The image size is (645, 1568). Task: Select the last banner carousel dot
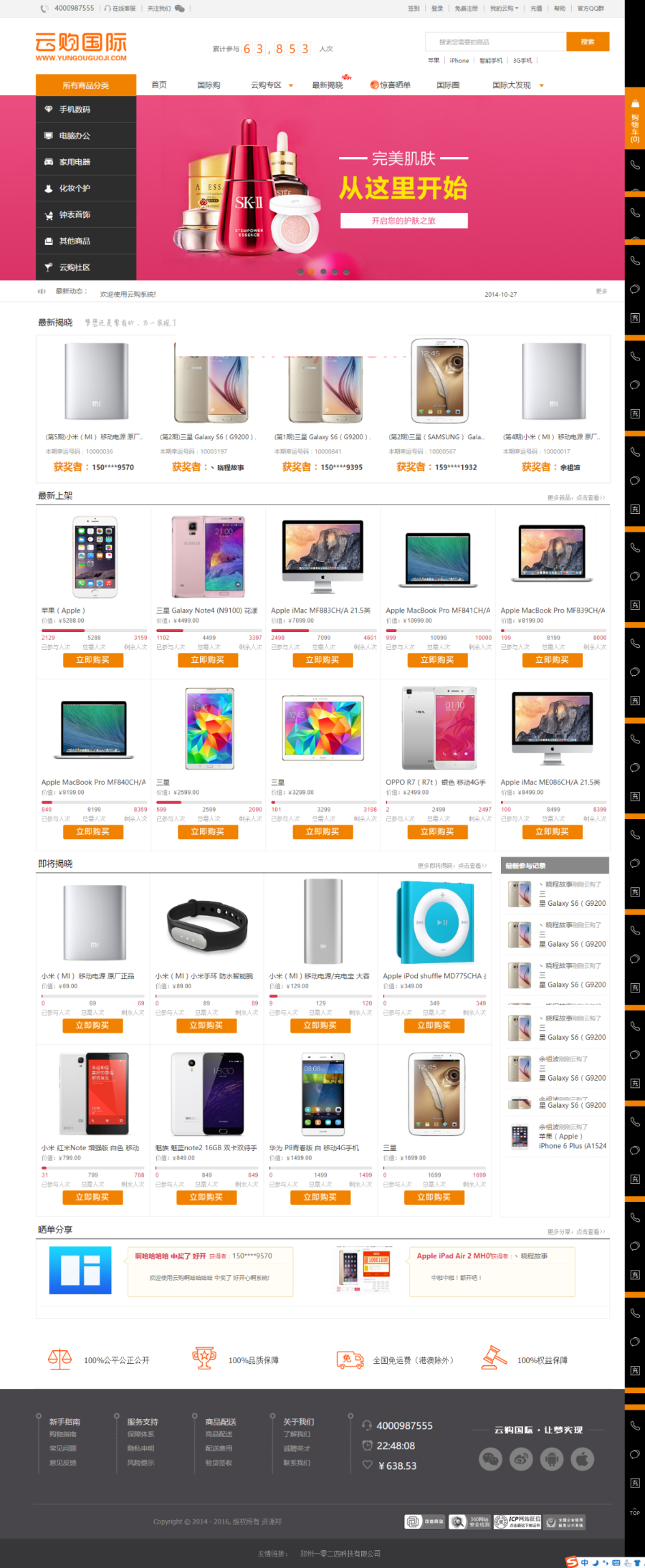[x=346, y=272]
